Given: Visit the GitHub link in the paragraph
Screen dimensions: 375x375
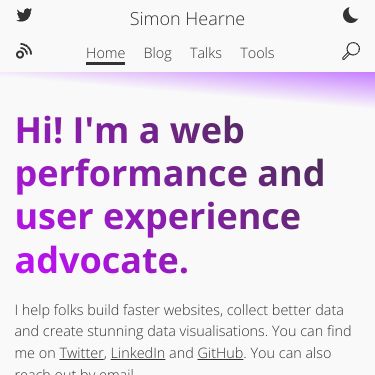Looking at the screenshot, I should coord(220,353).
